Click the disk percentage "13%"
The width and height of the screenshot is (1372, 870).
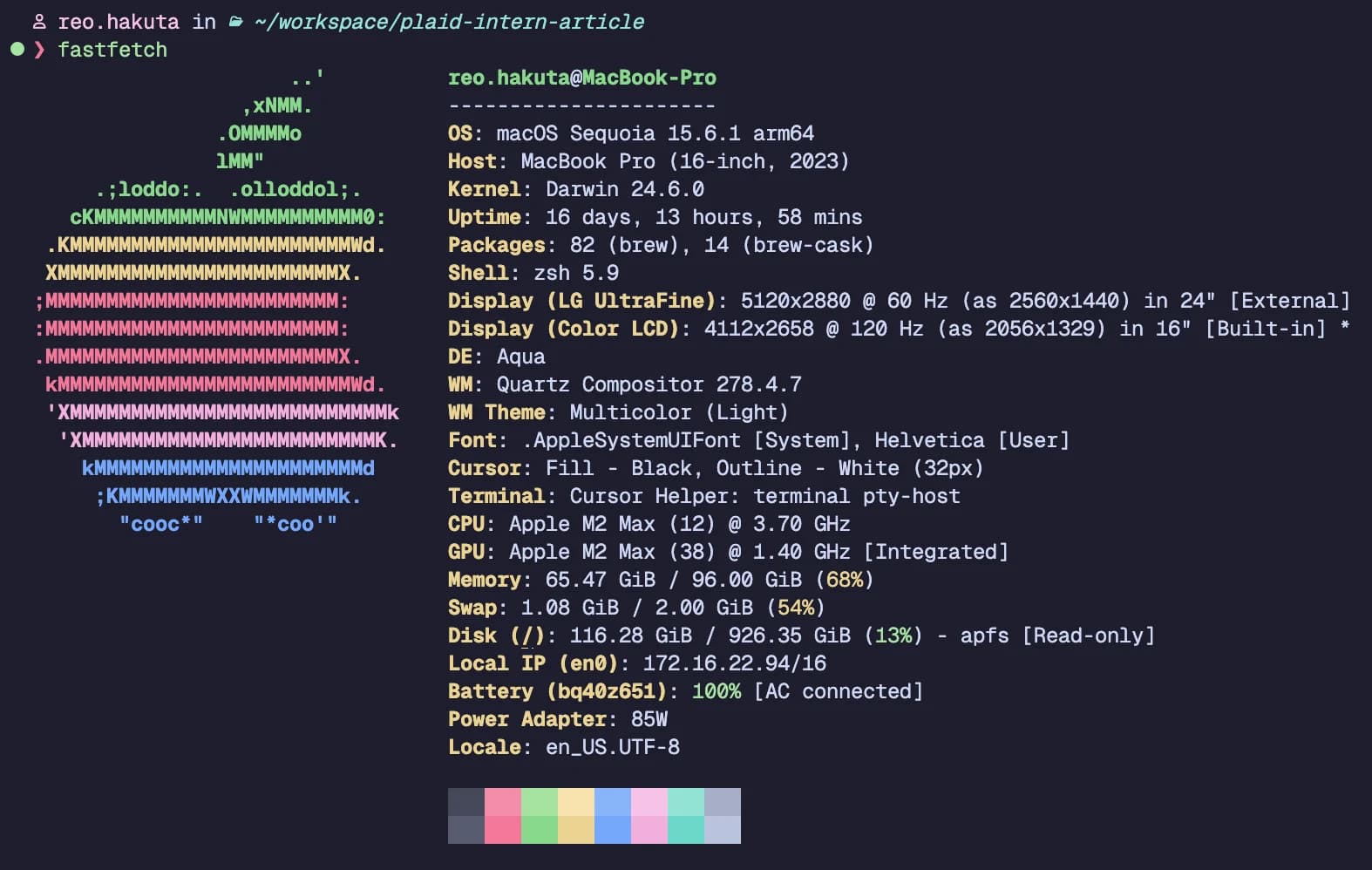tap(893, 636)
